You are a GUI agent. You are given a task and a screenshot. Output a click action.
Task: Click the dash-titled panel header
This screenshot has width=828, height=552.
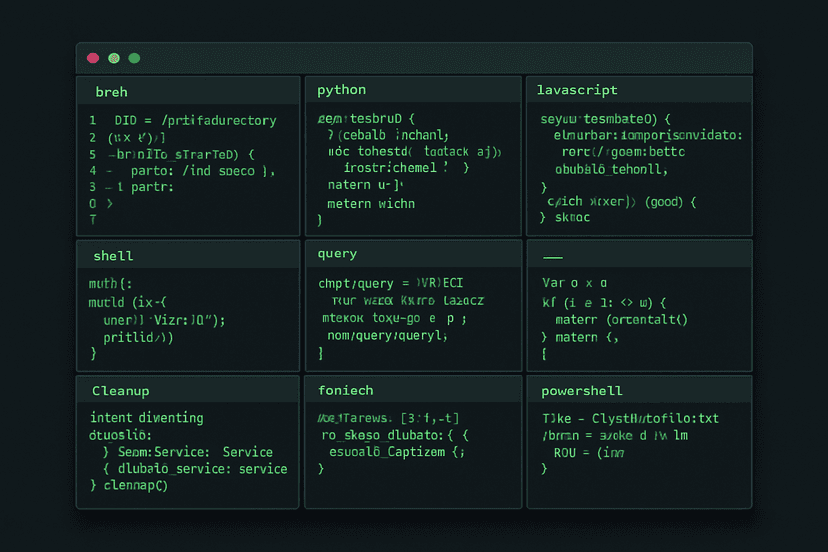[553, 254]
